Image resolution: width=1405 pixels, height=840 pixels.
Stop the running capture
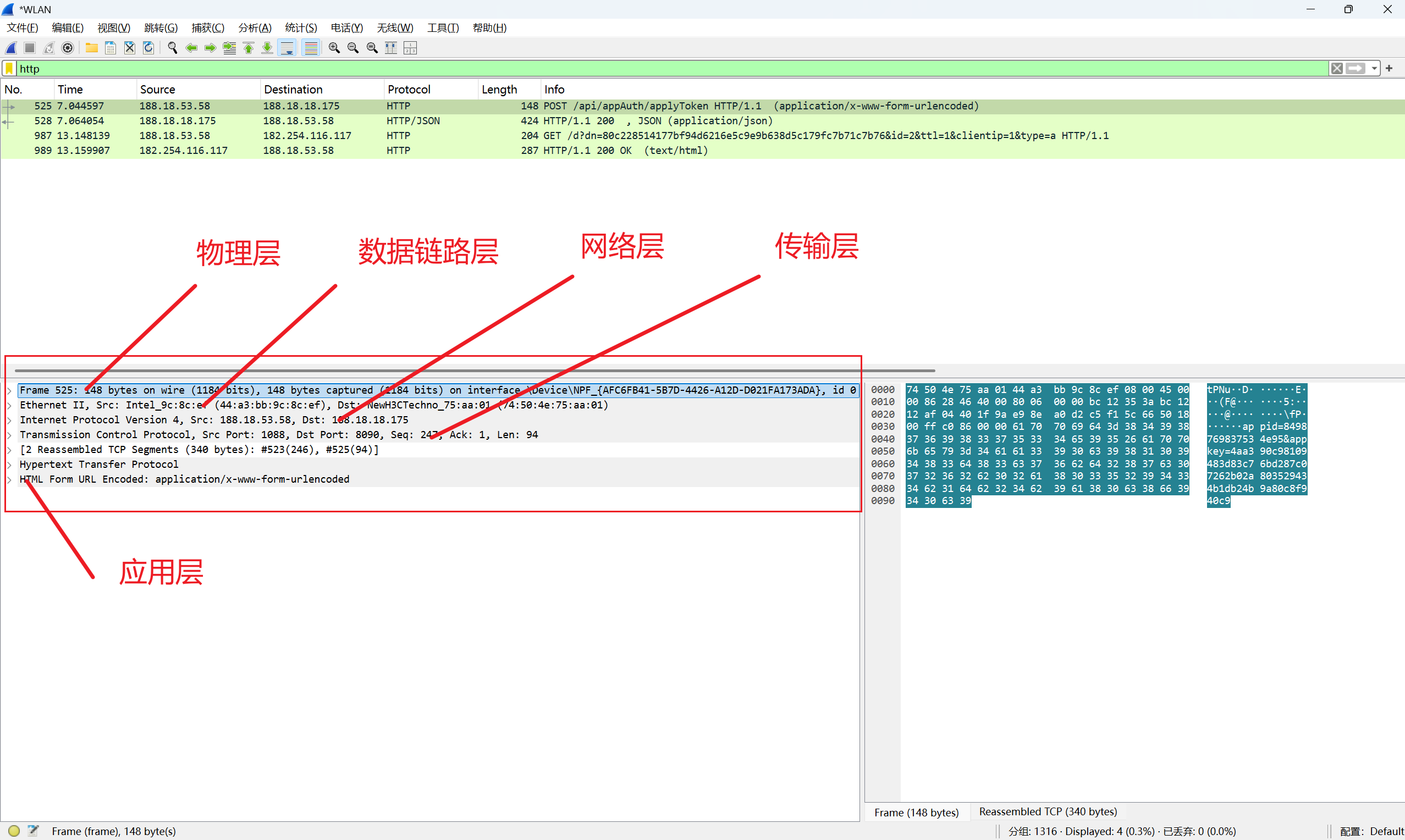coord(30,48)
